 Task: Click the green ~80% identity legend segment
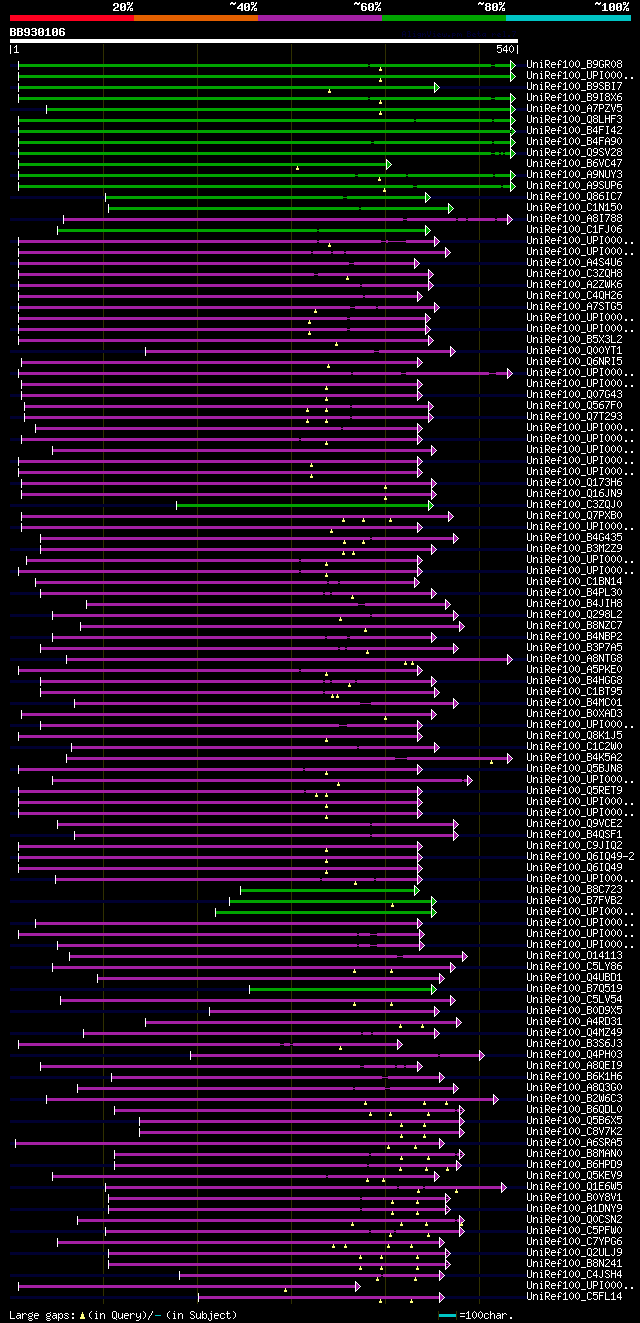(444, 18)
